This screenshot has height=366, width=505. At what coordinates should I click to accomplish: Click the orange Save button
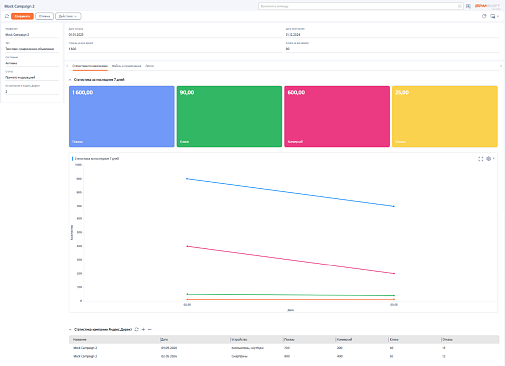tap(22, 16)
